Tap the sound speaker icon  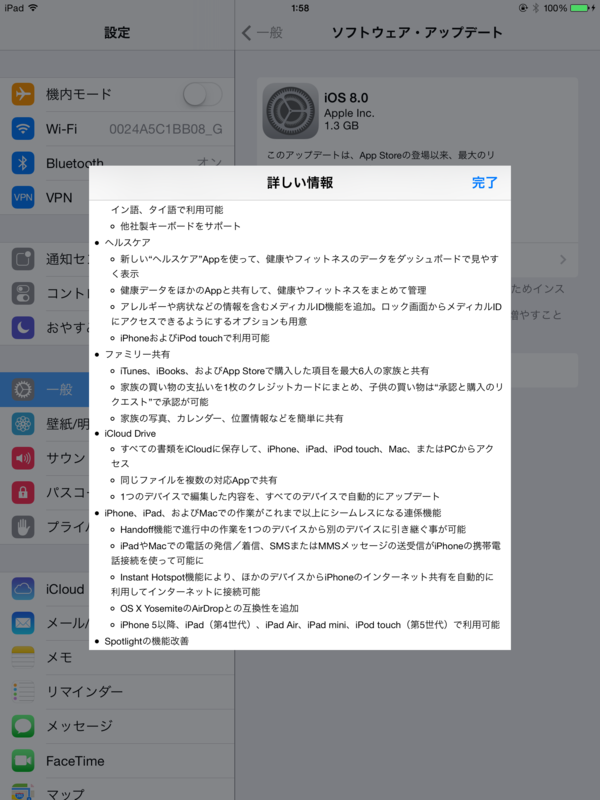(x=23, y=458)
